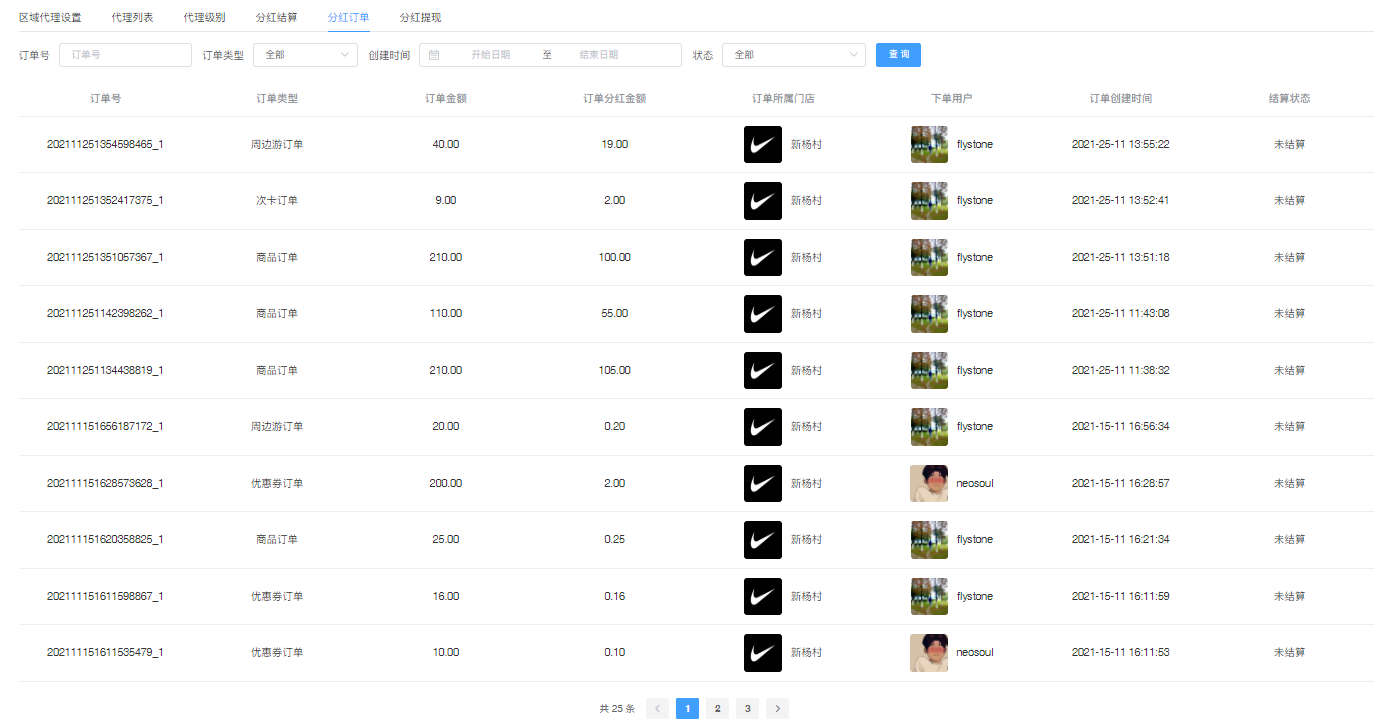
Task: Click order amount 200.00
Action: pyautogui.click(x=446, y=483)
